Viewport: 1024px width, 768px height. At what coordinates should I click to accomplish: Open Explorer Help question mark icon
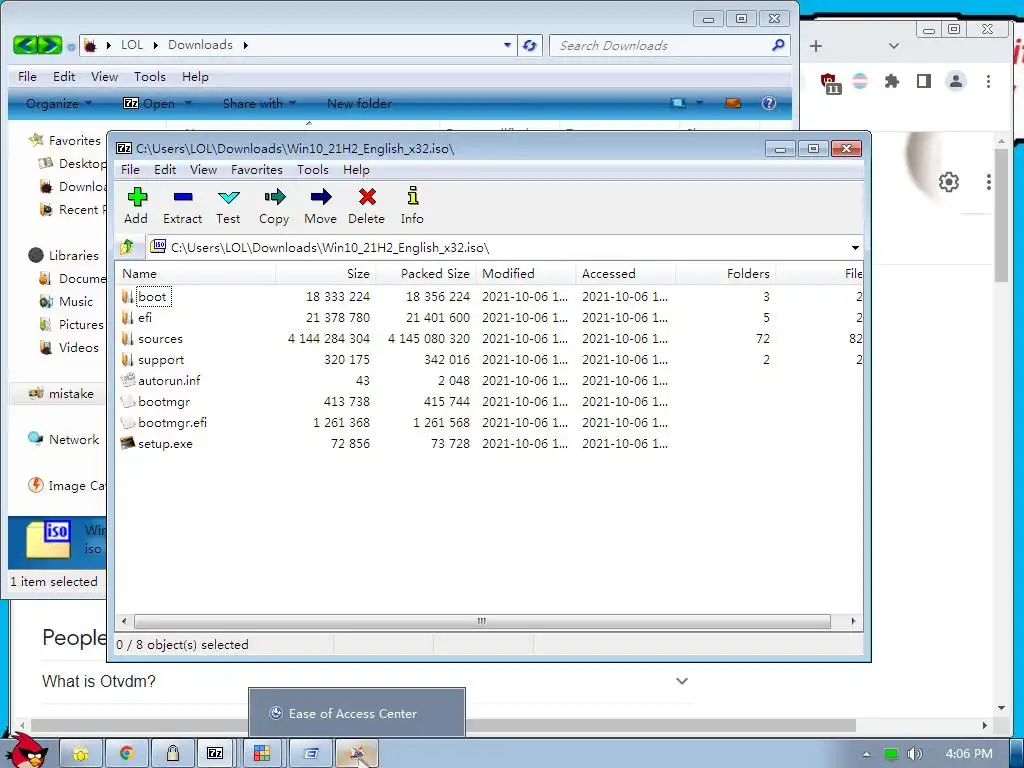pos(769,103)
